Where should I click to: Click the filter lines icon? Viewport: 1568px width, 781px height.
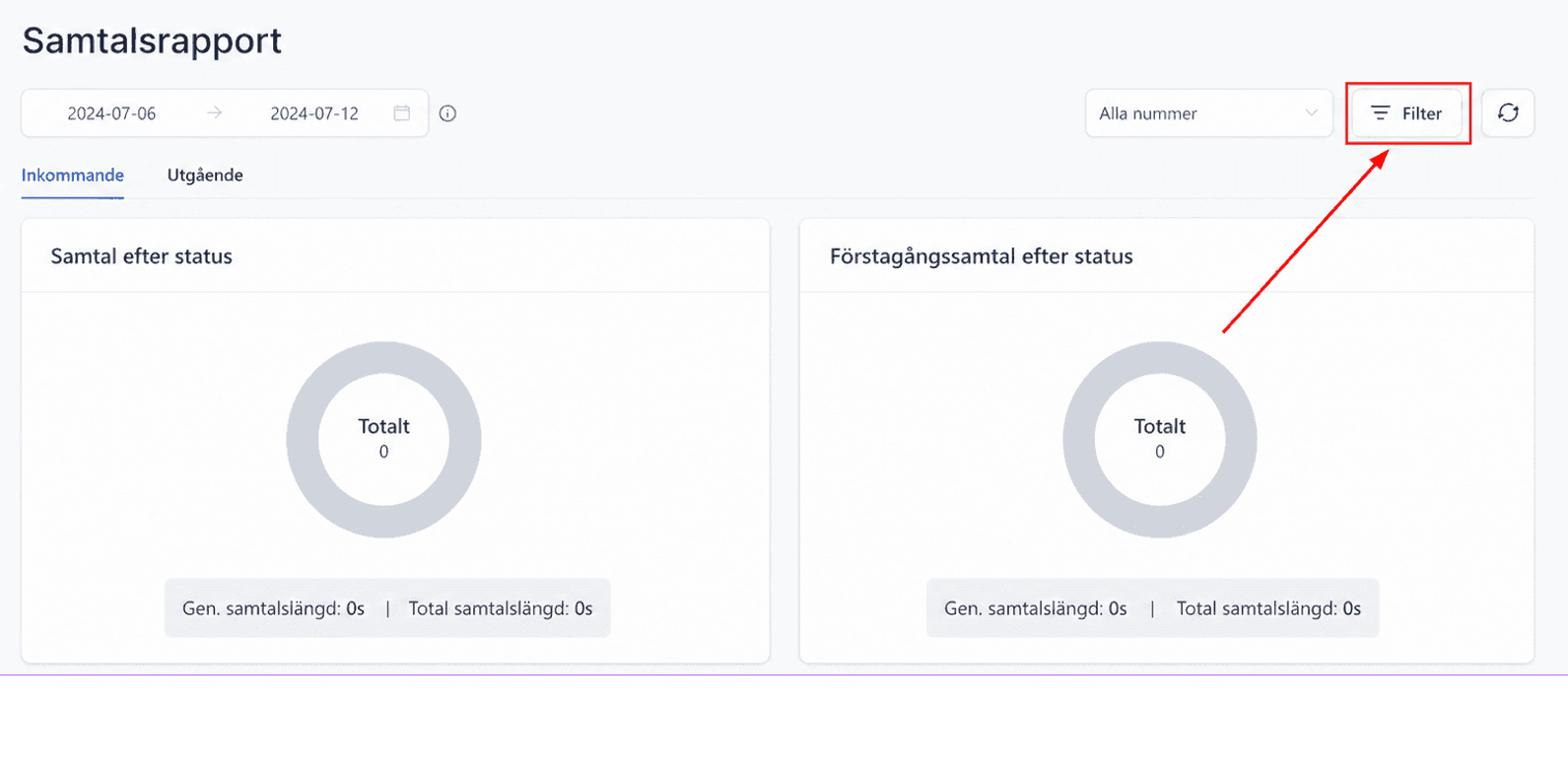(1380, 113)
